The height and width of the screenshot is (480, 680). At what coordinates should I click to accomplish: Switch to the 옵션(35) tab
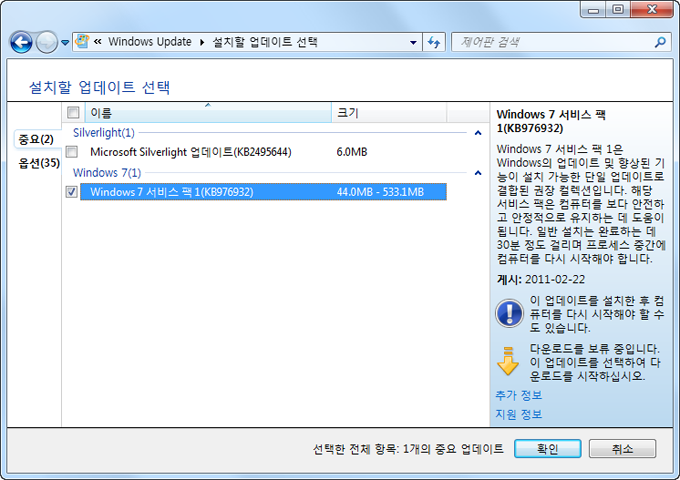click(x=39, y=163)
